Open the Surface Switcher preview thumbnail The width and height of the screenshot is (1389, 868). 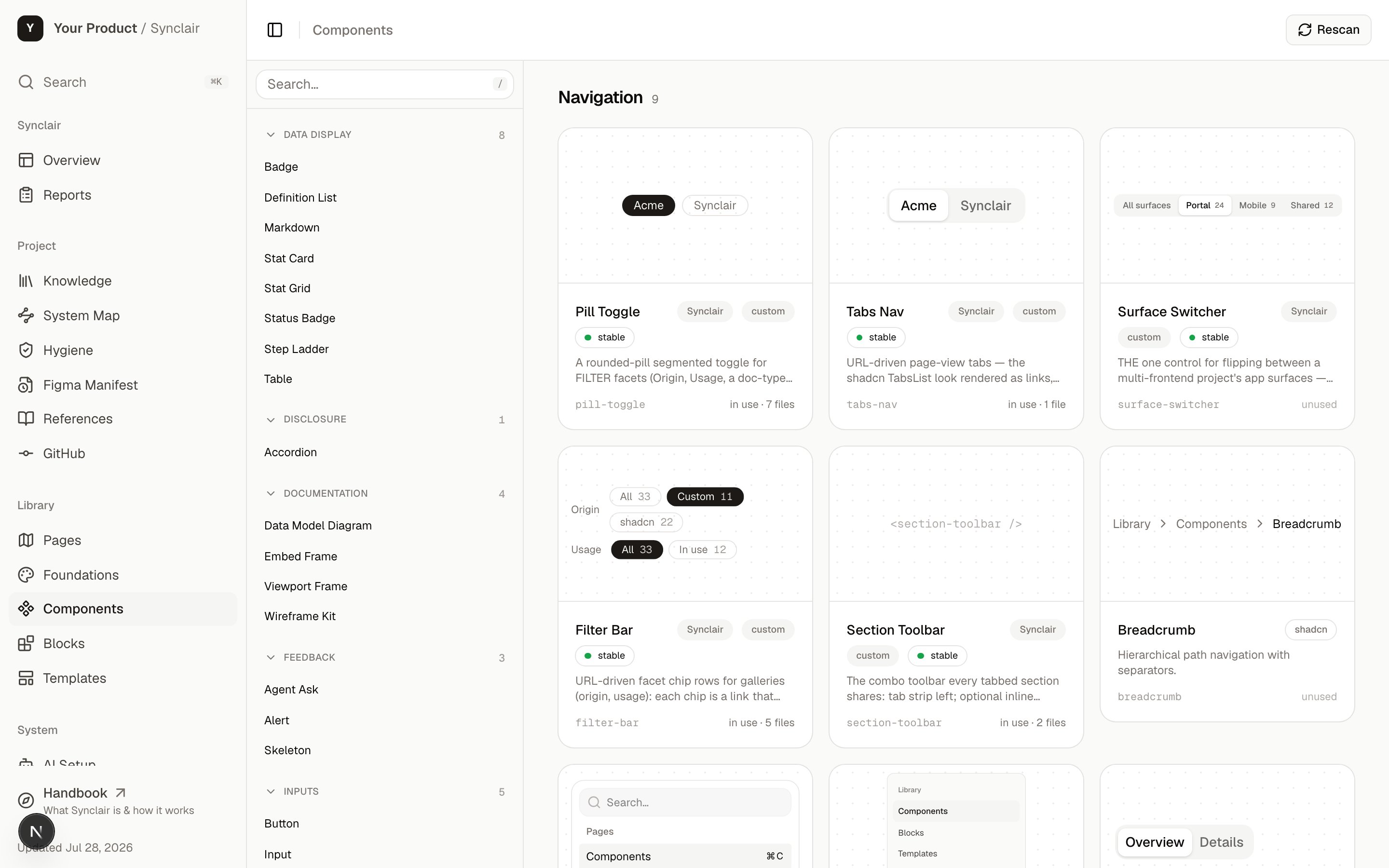1227,205
